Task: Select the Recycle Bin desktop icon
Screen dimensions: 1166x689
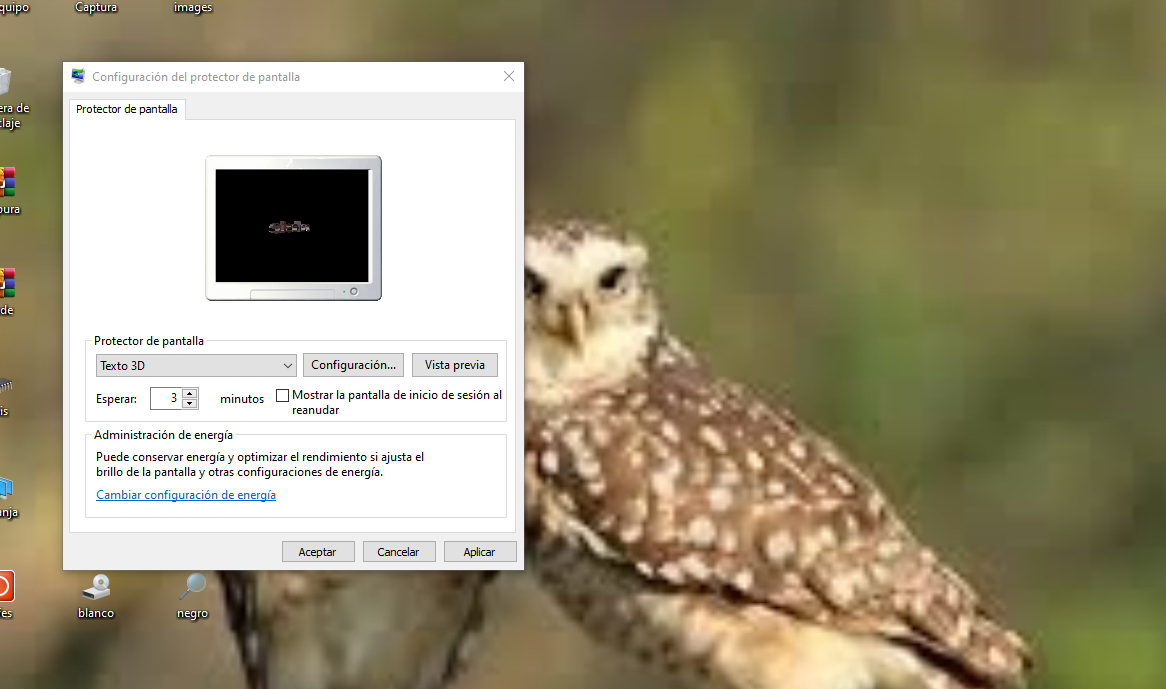Action: (5, 82)
